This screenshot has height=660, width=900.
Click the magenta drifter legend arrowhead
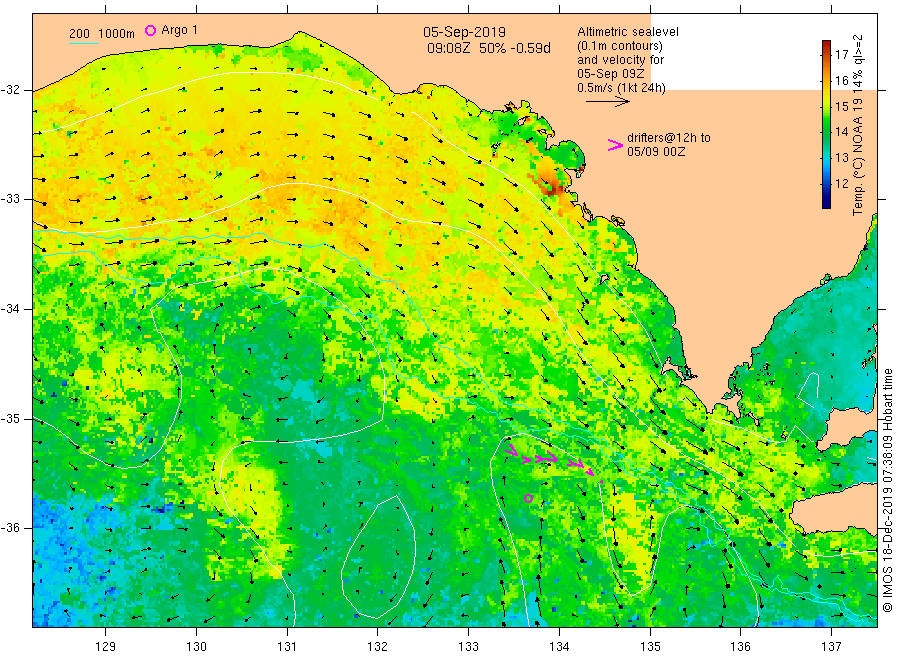(x=615, y=145)
